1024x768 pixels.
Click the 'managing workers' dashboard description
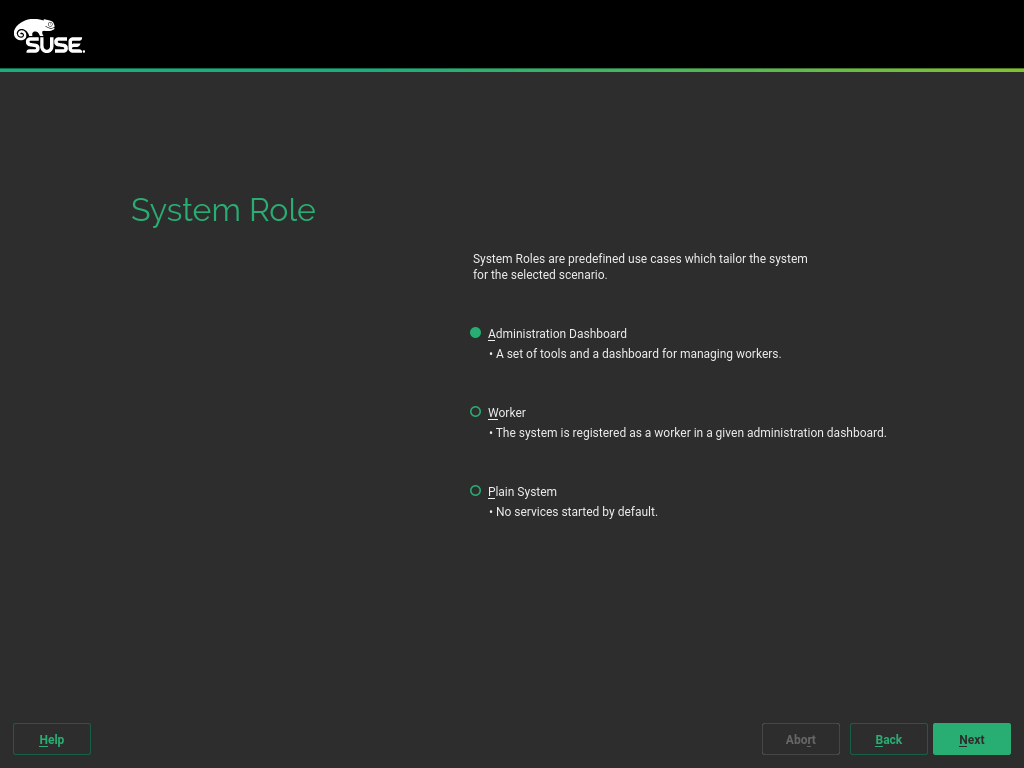(638, 354)
